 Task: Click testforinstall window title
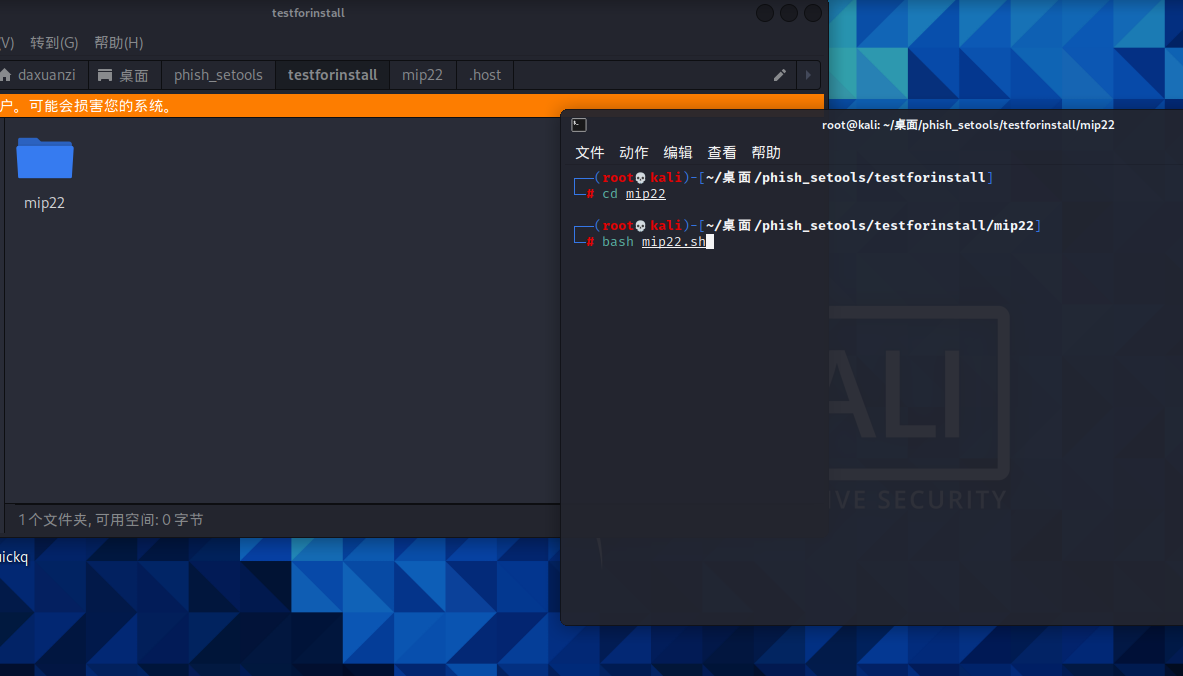[x=308, y=13]
